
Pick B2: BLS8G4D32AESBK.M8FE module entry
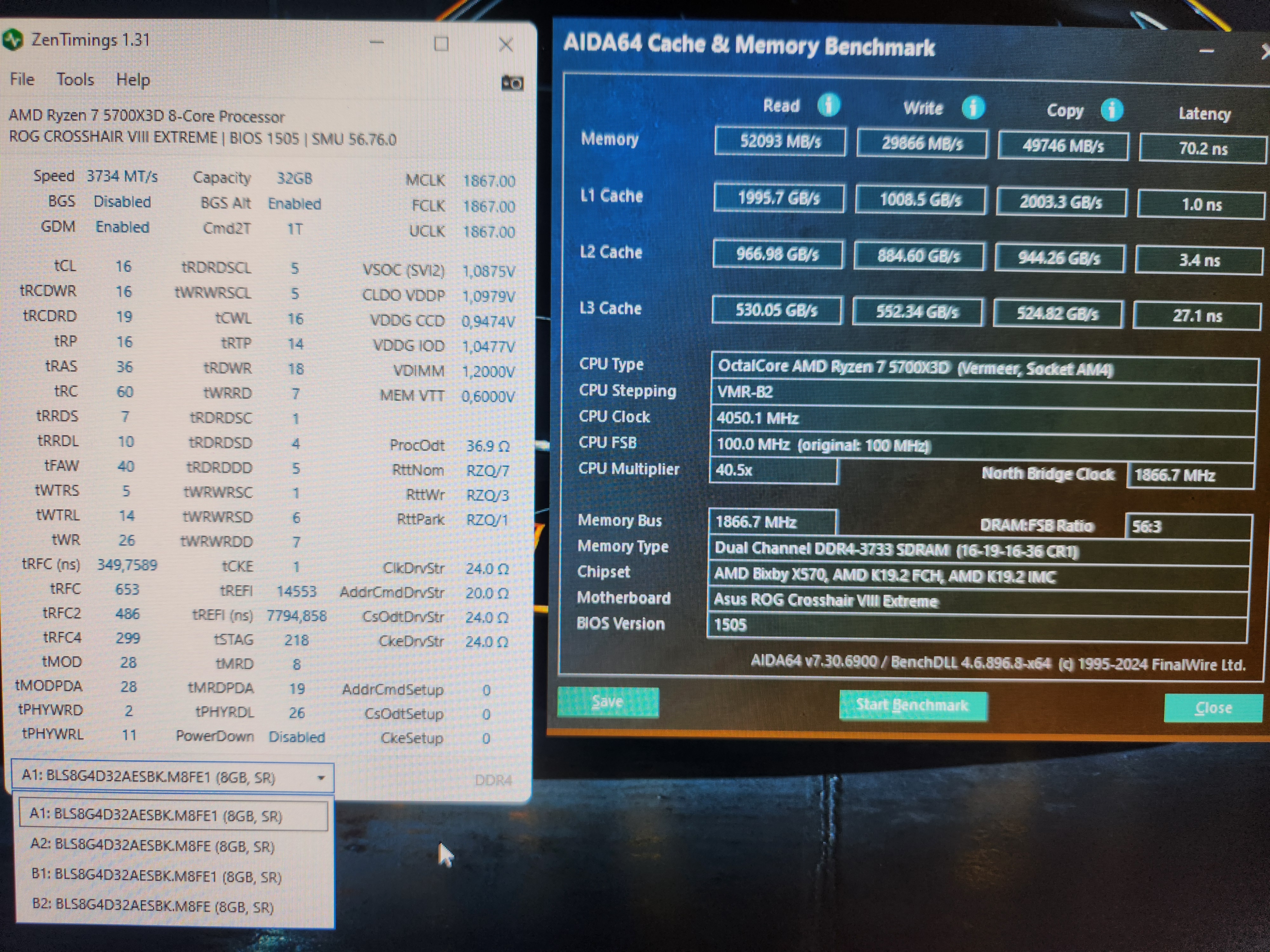pyautogui.click(x=153, y=907)
